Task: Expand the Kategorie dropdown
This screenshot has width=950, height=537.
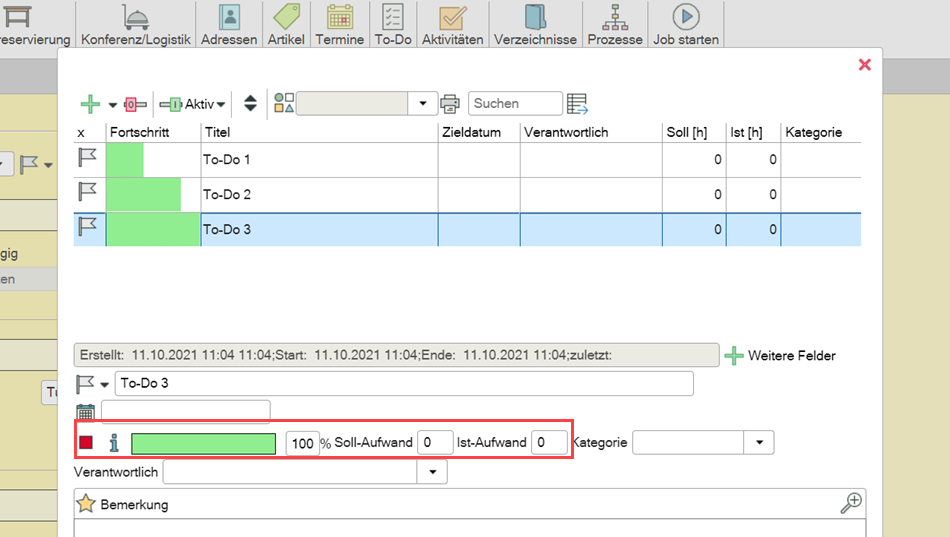Action: 759,443
